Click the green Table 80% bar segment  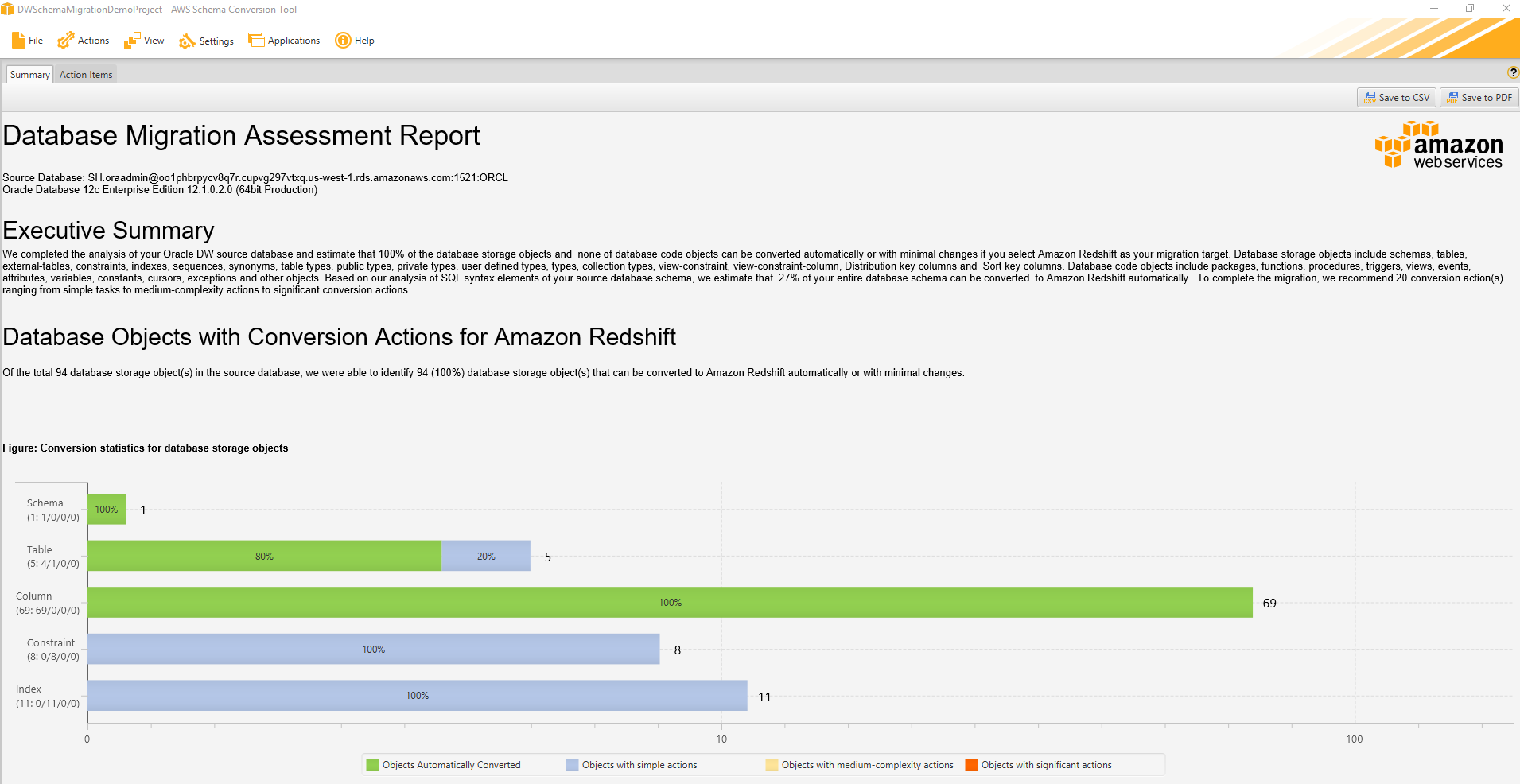tap(264, 556)
